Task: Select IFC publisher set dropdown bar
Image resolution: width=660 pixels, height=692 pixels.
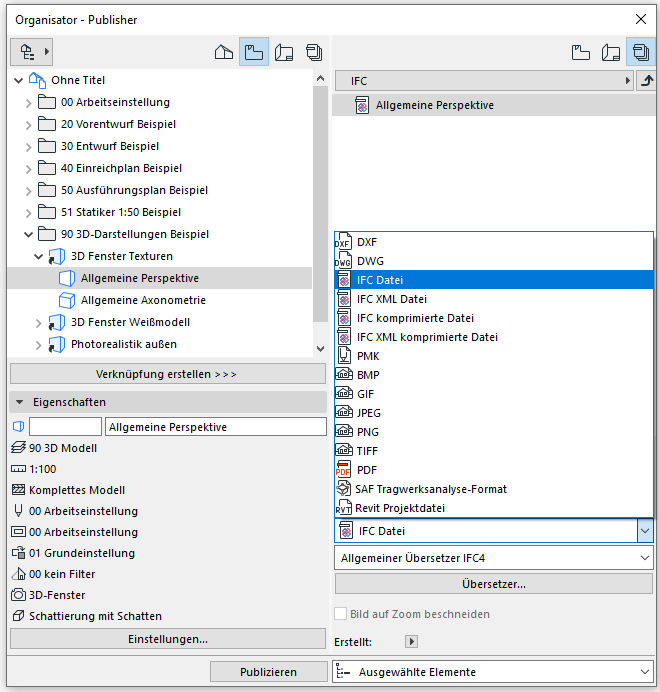Action: (484, 81)
